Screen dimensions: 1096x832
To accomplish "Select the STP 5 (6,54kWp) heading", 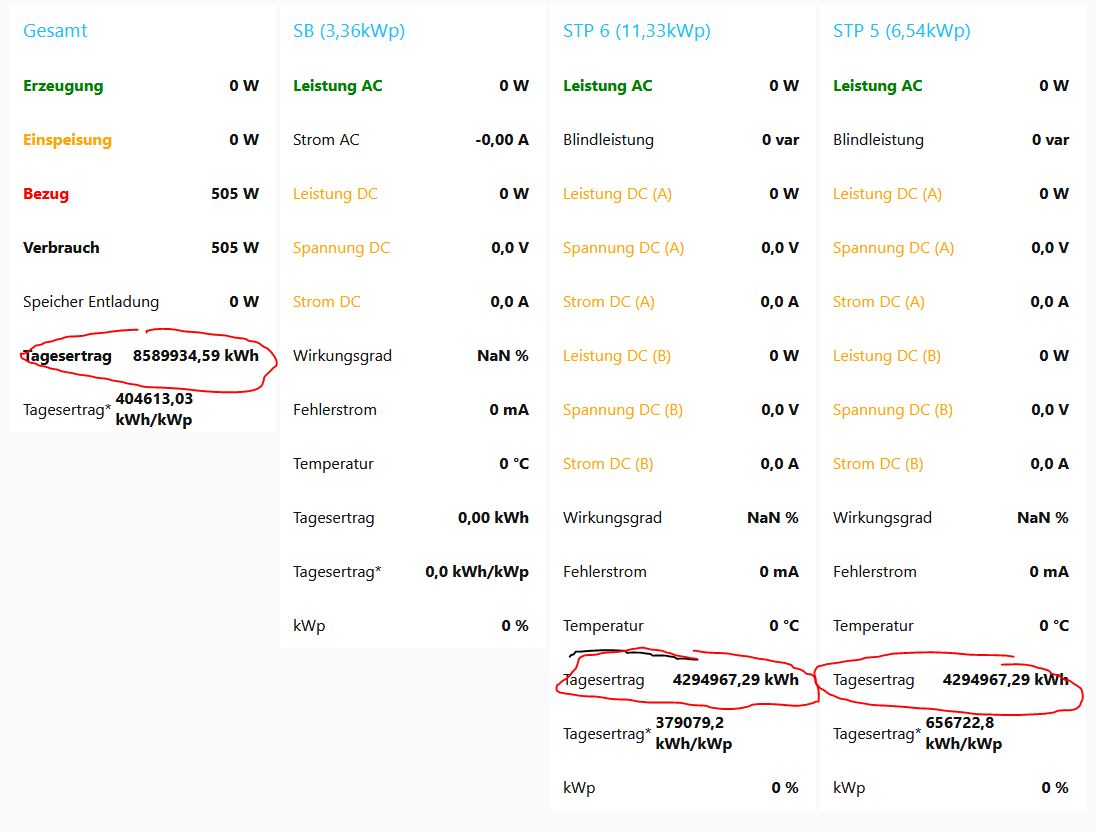I will click(x=901, y=31).
